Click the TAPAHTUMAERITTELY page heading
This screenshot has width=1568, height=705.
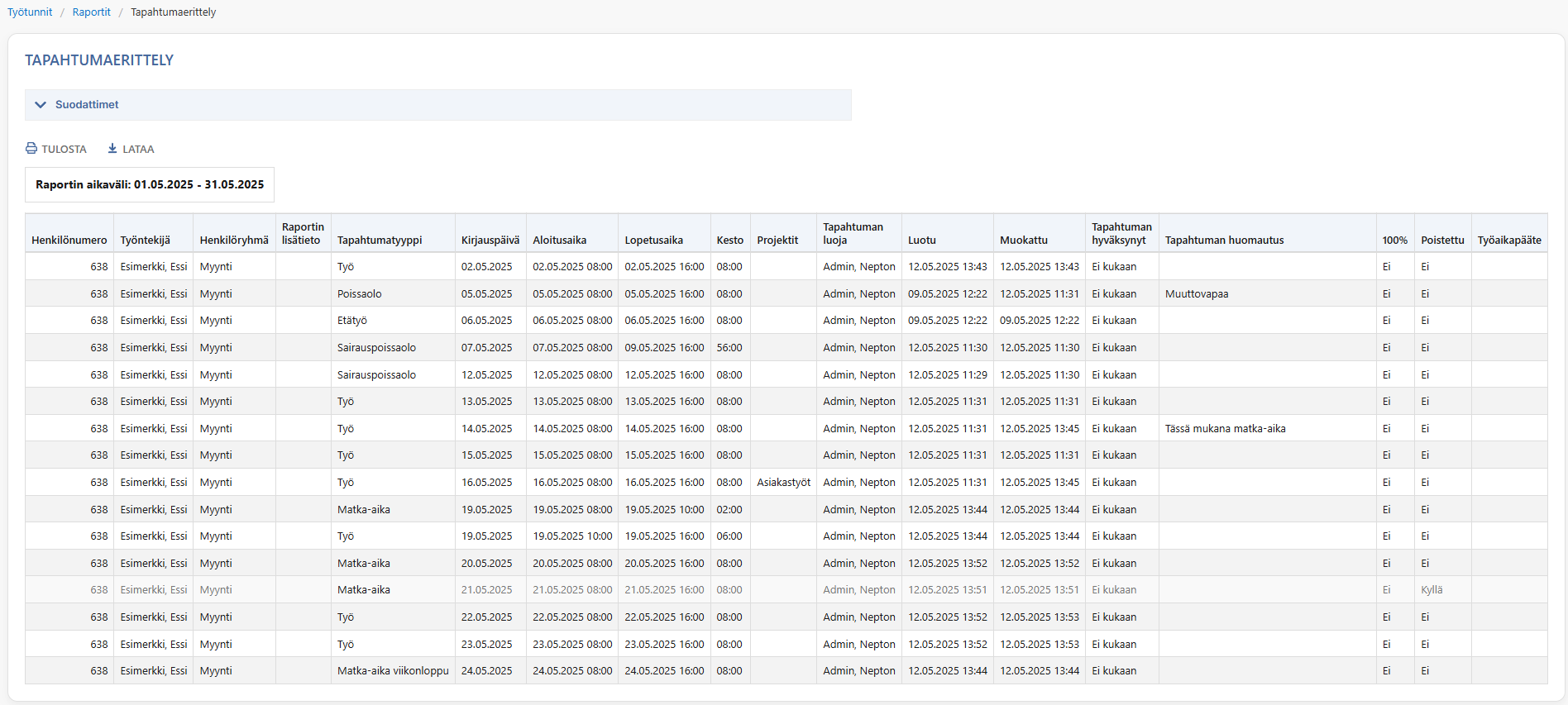[x=99, y=60]
